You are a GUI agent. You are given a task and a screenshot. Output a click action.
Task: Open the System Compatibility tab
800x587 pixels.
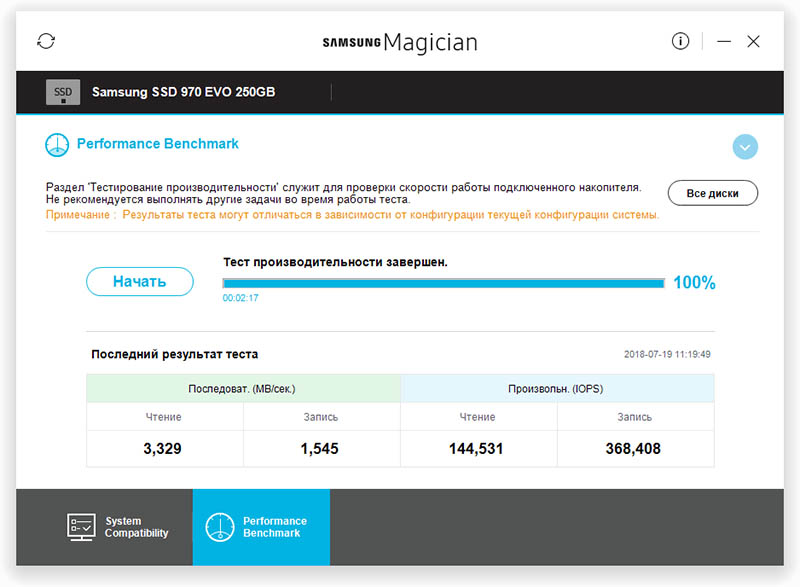pyautogui.click(x=105, y=527)
